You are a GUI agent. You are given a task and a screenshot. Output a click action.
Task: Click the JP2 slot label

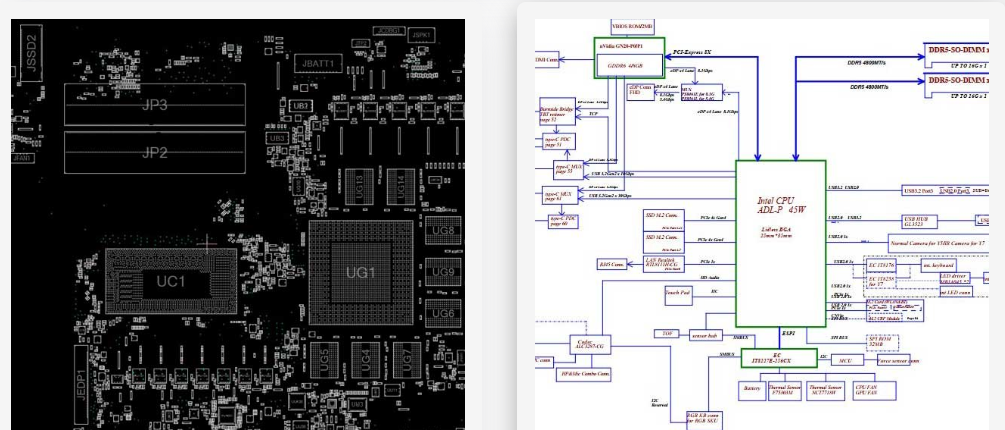pyautogui.click(x=154, y=153)
